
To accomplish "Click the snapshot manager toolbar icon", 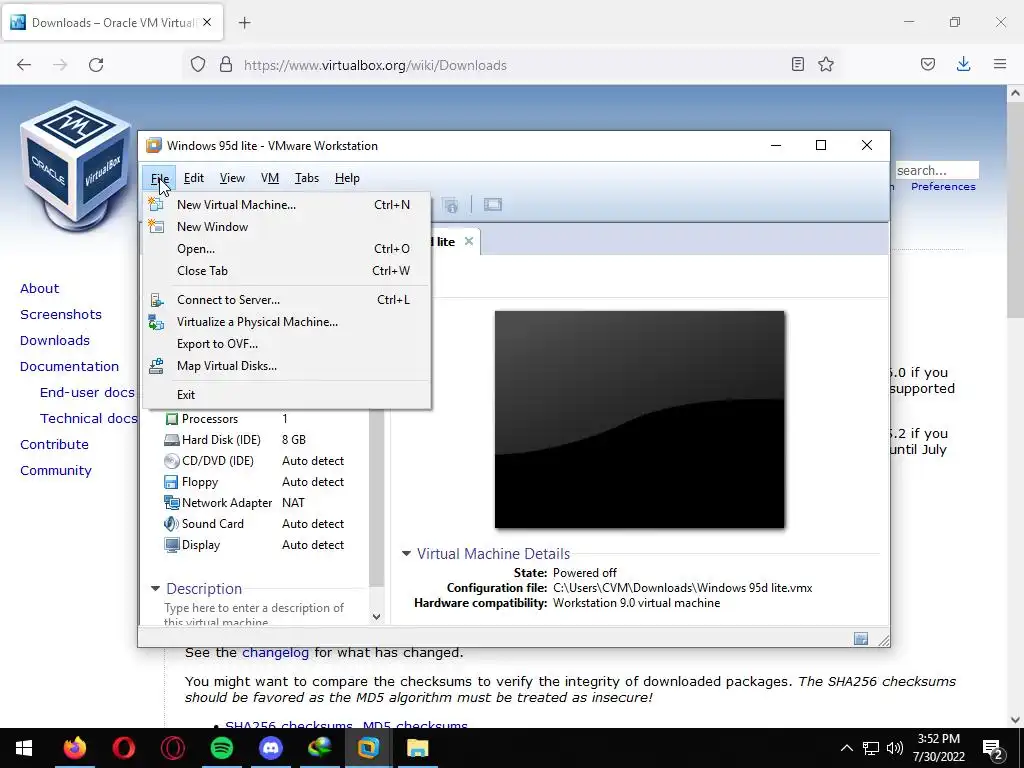I will pyautogui.click(x=451, y=205).
